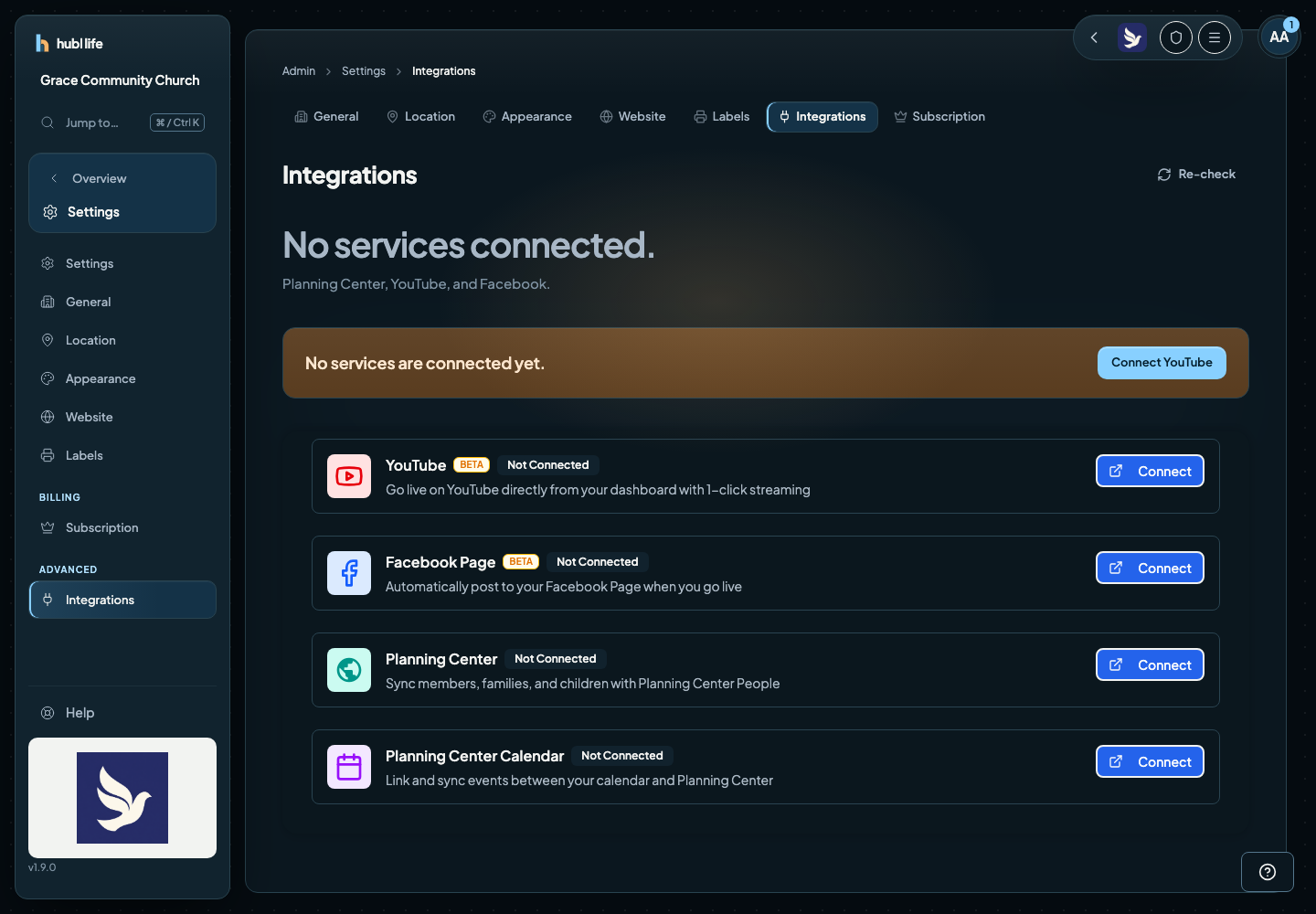The width and height of the screenshot is (1316, 914).
Task: Click the YouTube play service icon
Action: pyautogui.click(x=349, y=476)
